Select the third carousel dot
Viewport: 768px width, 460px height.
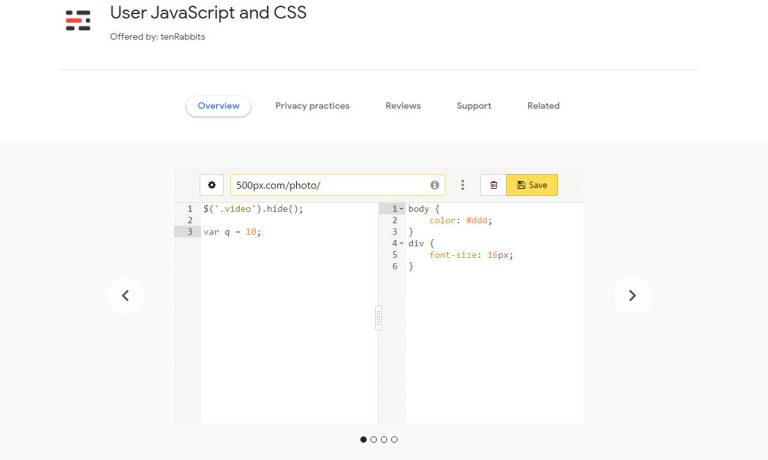384,439
